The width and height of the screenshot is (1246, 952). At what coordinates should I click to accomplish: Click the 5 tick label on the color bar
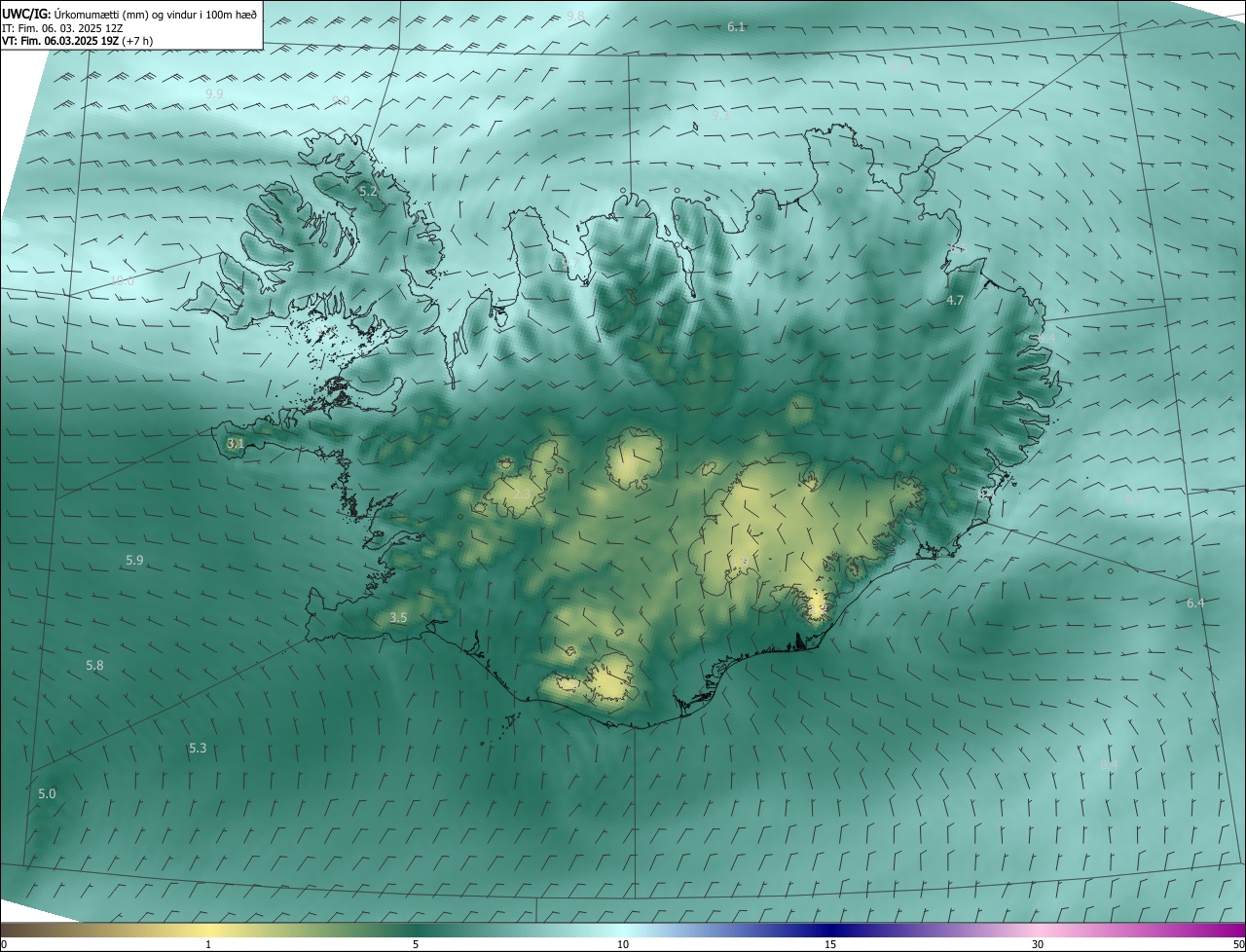(x=416, y=944)
